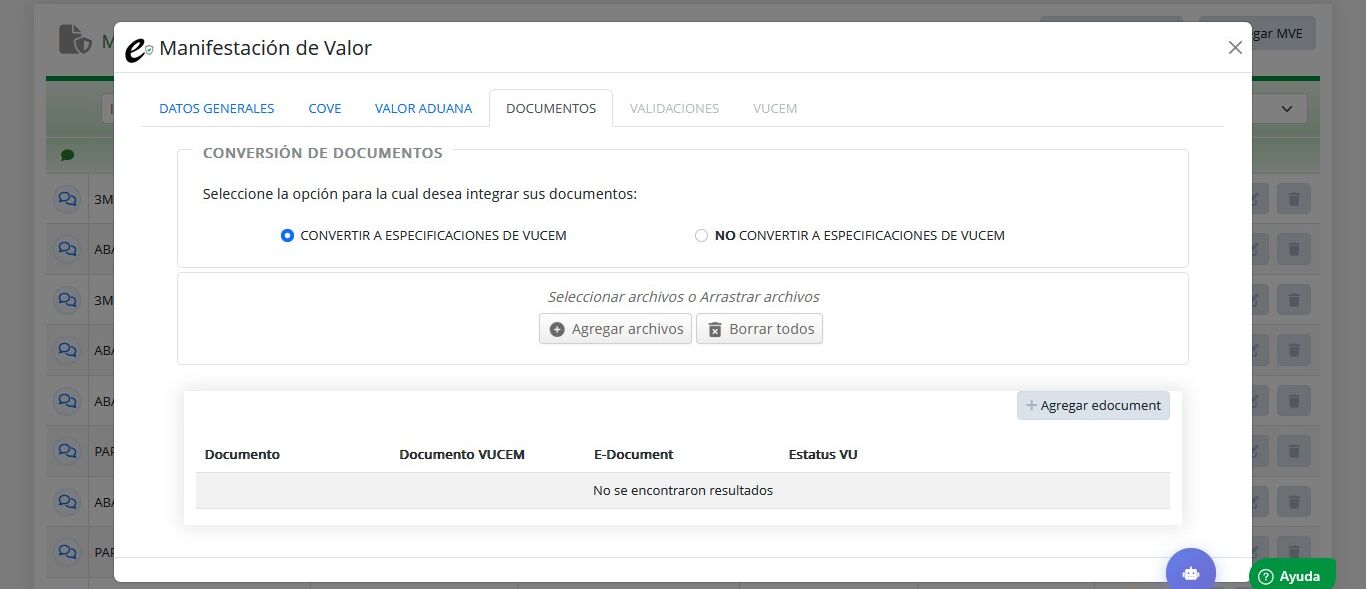Viewport: 1366px width, 589px height.
Task: Open the COVE tab
Action: [325, 108]
